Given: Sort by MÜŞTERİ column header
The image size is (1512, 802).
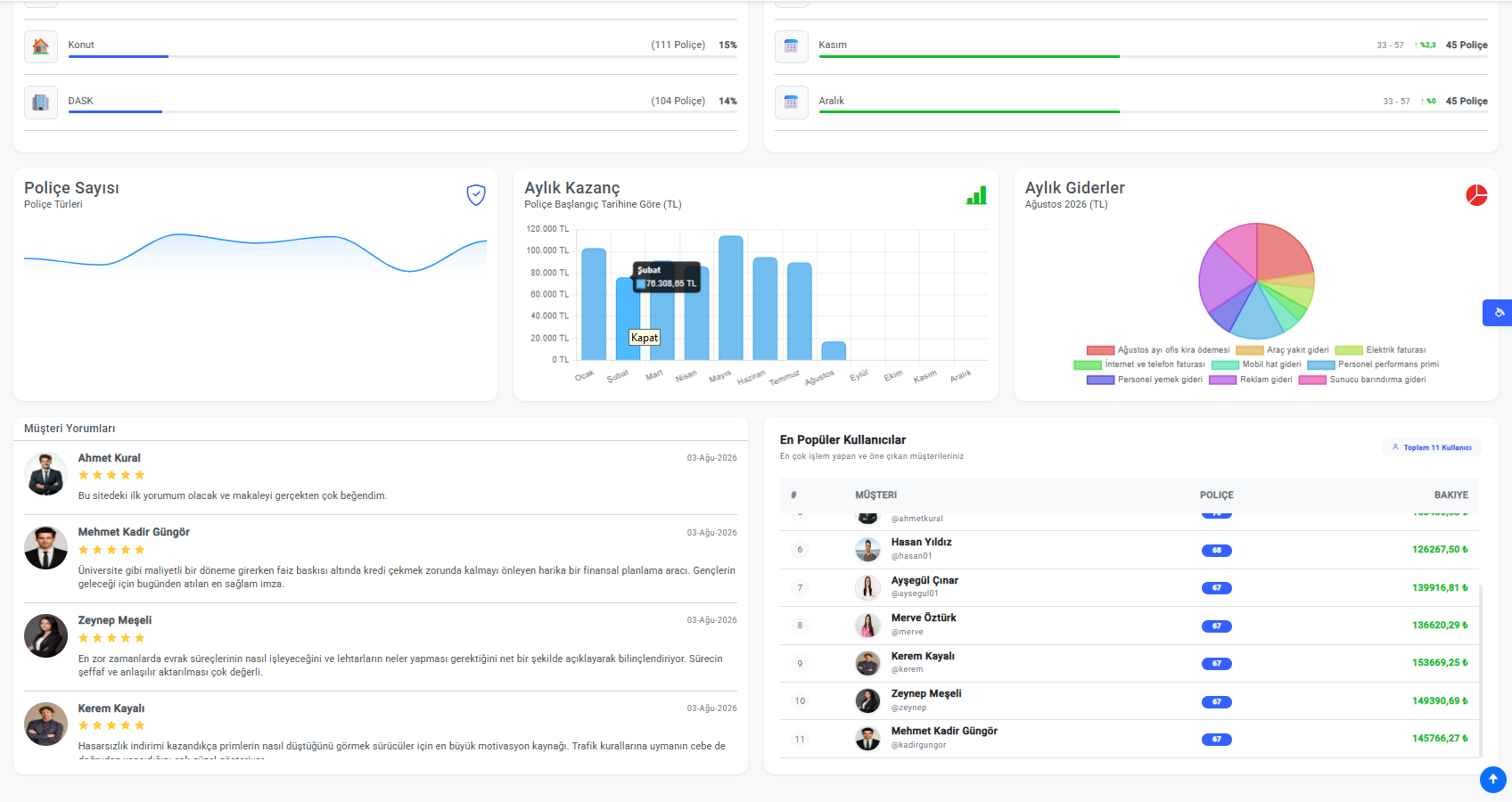Looking at the screenshot, I should coord(876,495).
